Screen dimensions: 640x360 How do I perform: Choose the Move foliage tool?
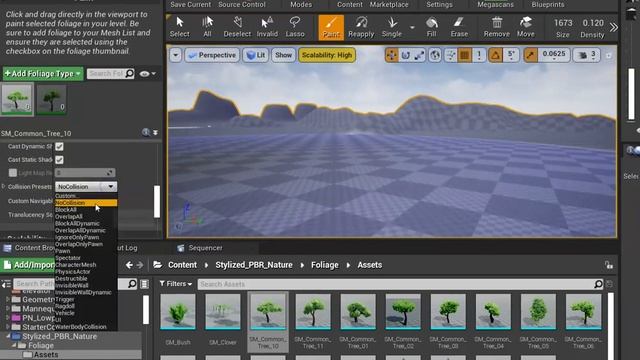coord(525,27)
